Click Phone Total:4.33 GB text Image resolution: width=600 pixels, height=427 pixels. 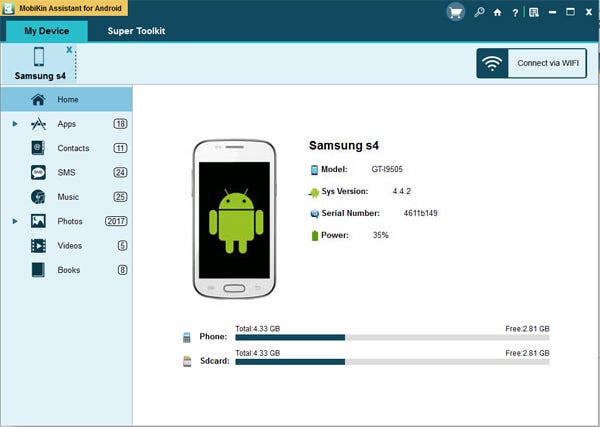(x=258, y=329)
